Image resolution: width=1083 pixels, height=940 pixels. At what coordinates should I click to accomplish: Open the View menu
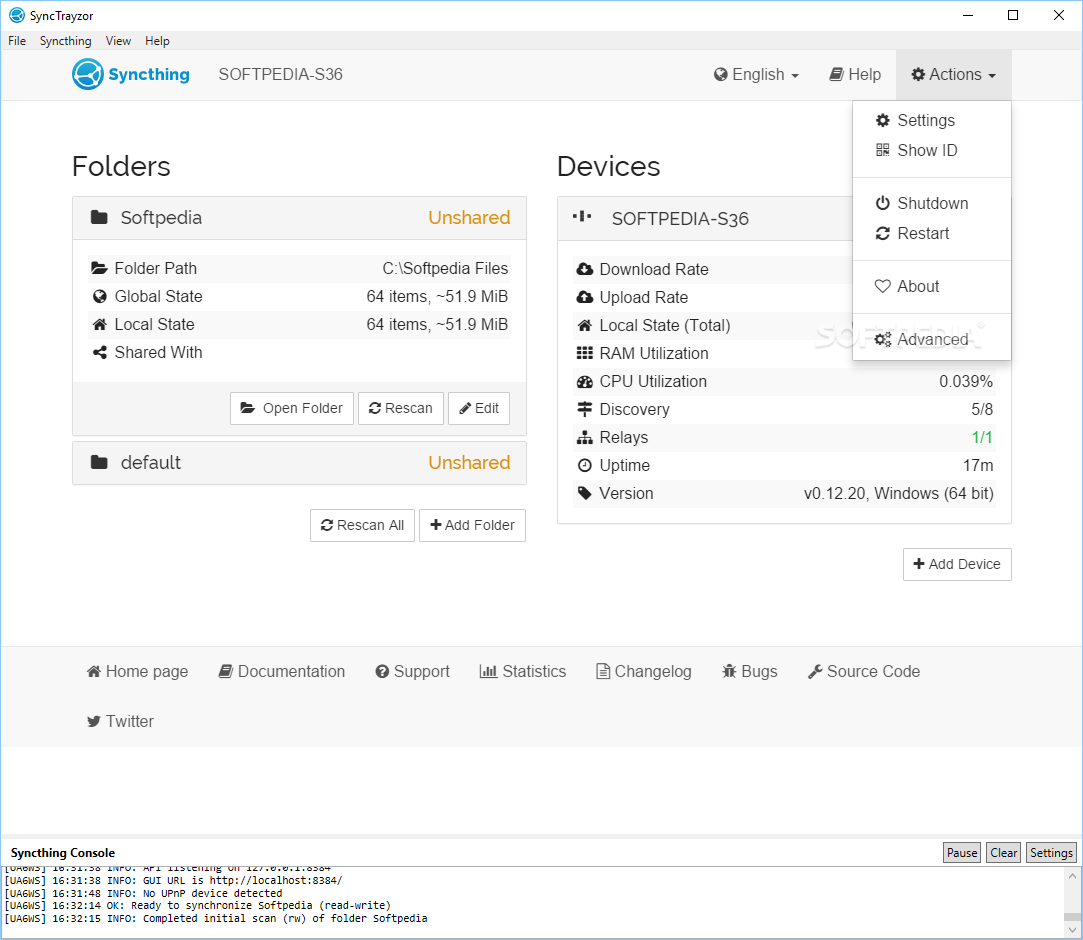pos(118,41)
